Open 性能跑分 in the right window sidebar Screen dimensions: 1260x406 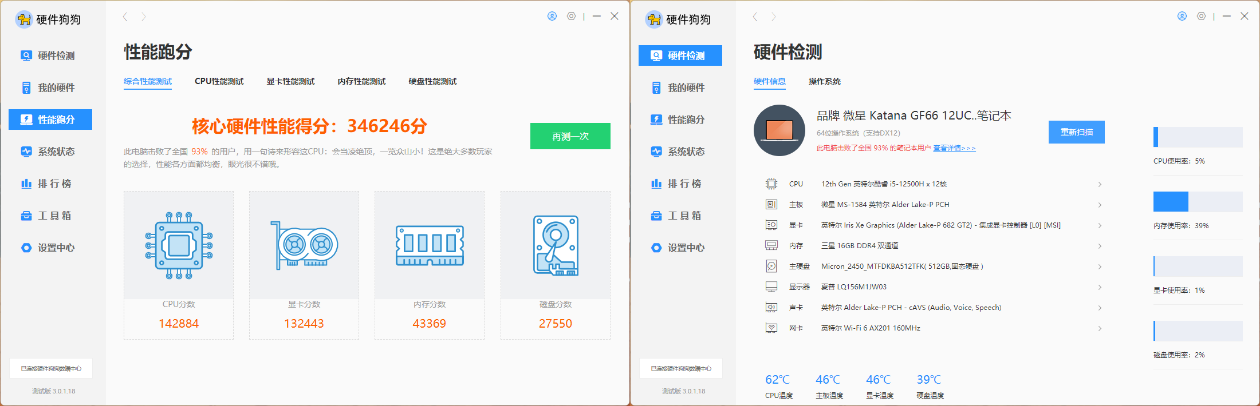pyautogui.click(x=680, y=120)
